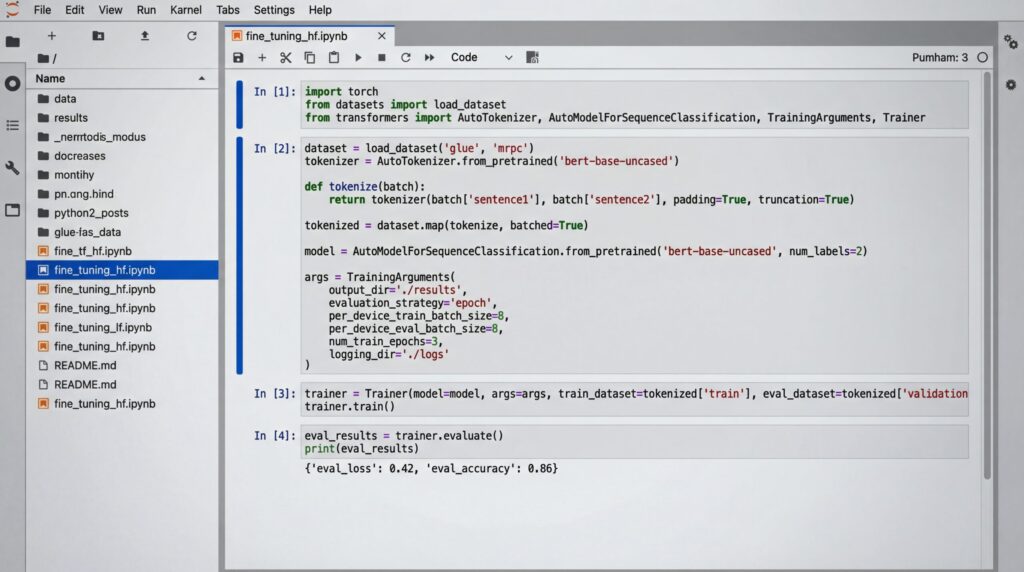1024x572 pixels.
Task: Open the View menu
Action: (x=110, y=10)
